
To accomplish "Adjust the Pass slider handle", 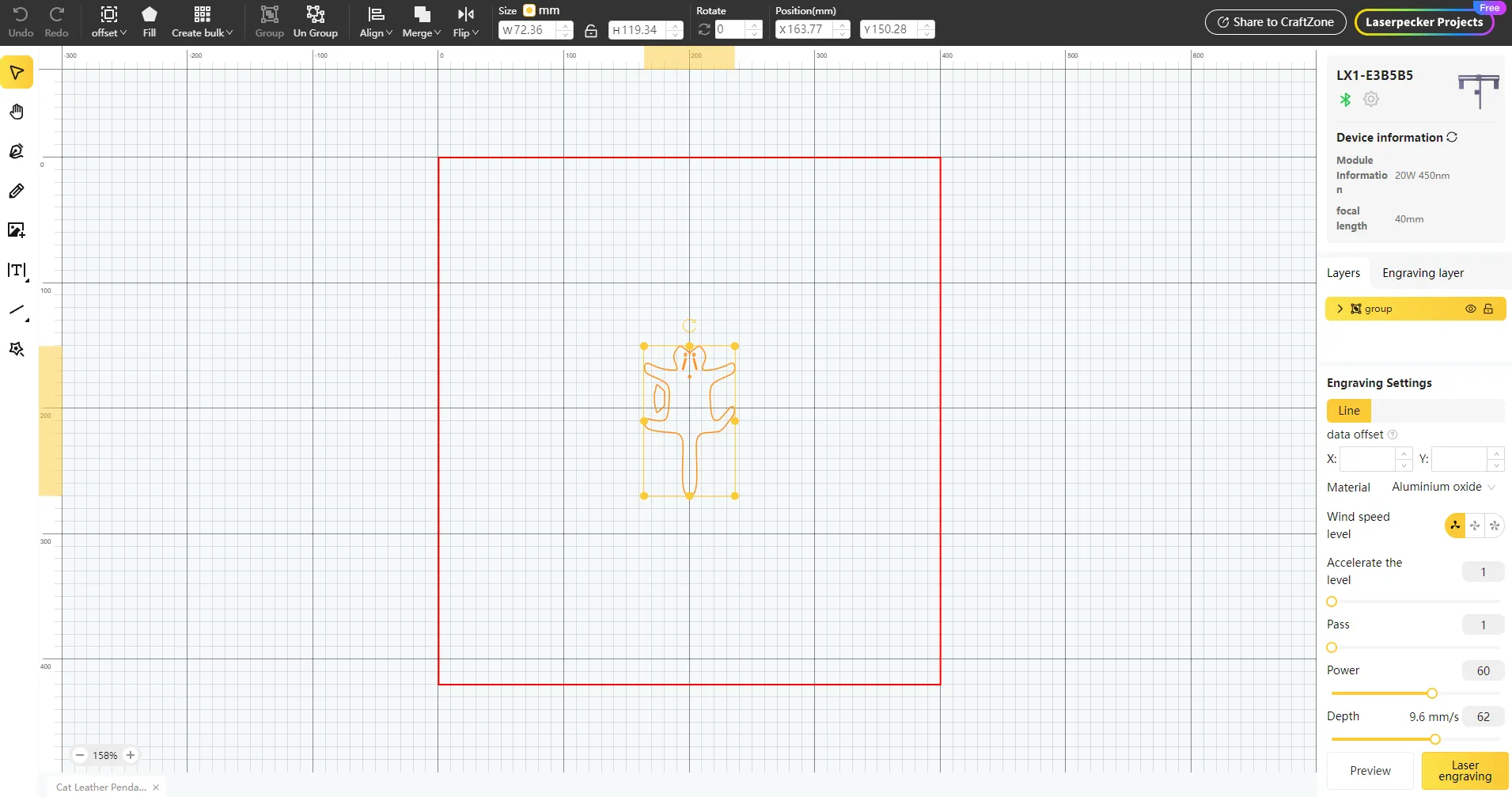I will [1332, 647].
